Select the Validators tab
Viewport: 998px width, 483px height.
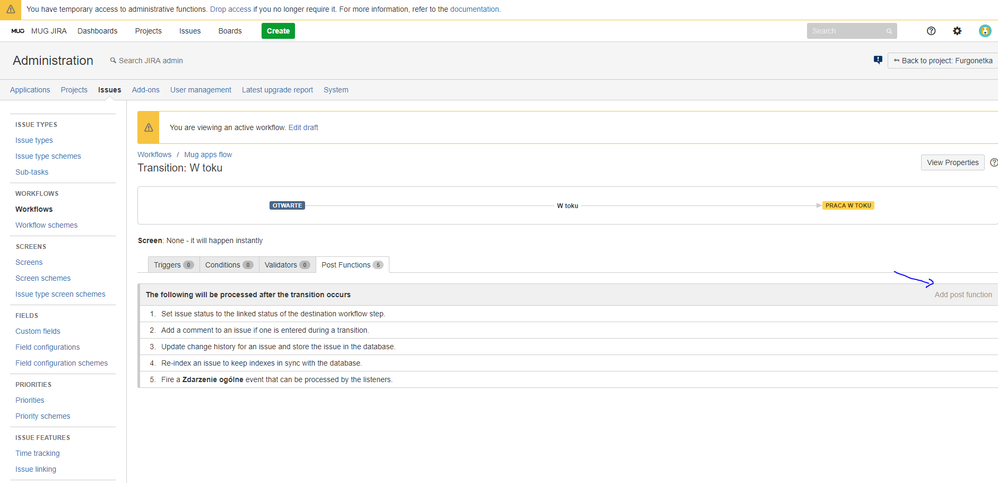(287, 265)
